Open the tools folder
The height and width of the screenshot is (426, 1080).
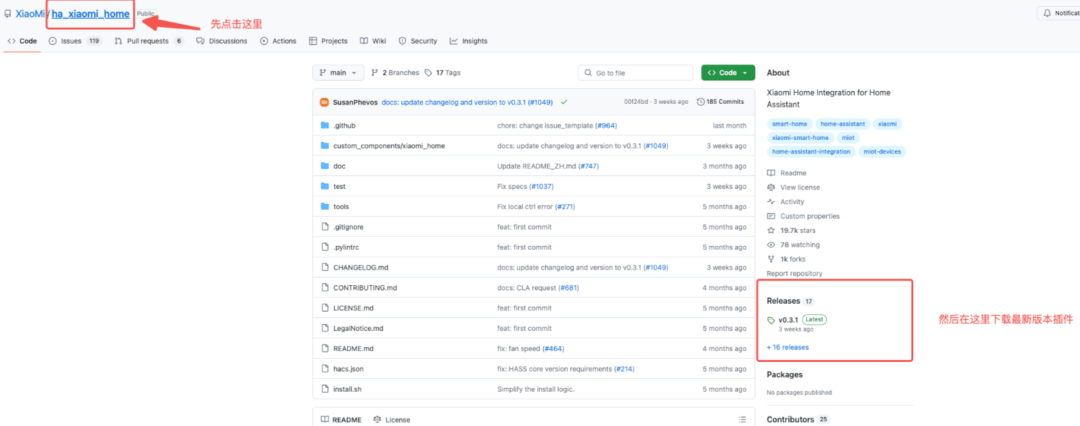pyautogui.click(x=341, y=206)
